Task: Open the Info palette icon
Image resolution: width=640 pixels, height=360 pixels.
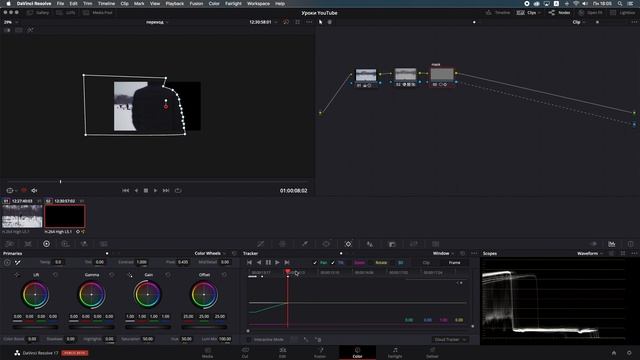Action: (x=631, y=244)
